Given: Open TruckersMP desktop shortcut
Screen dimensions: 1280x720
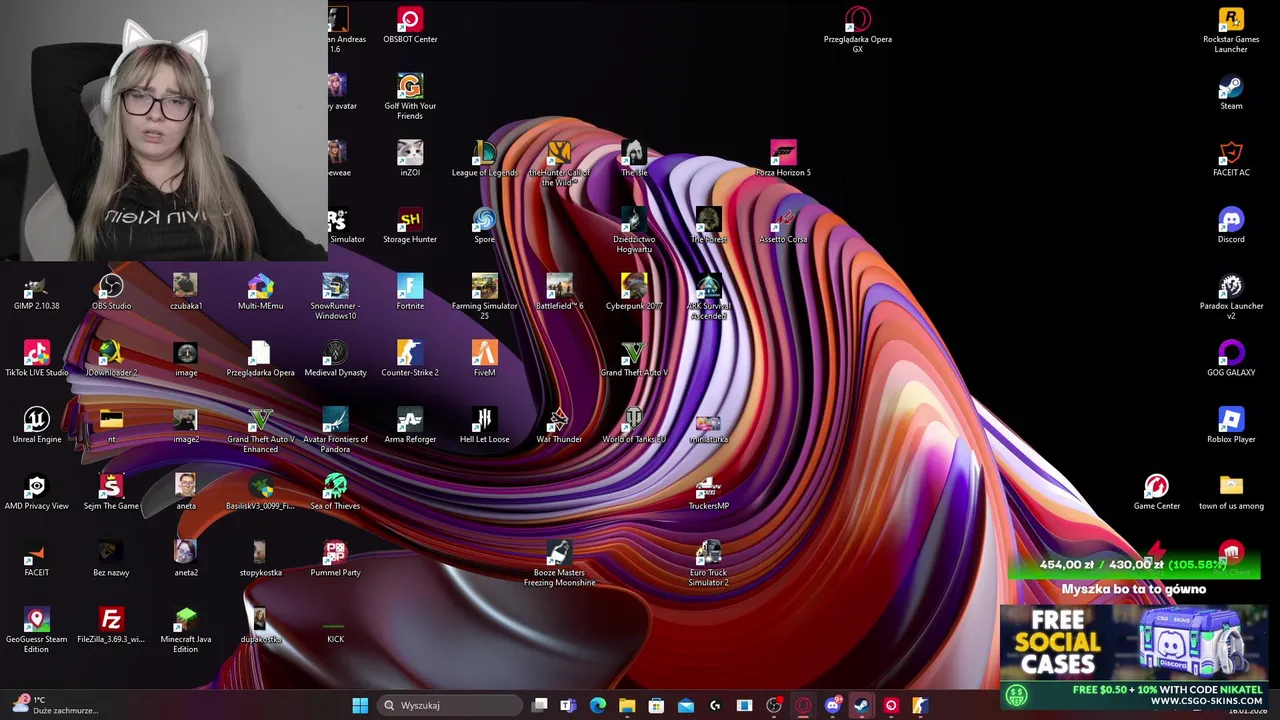Looking at the screenshot, I should (x=708, y=493).
